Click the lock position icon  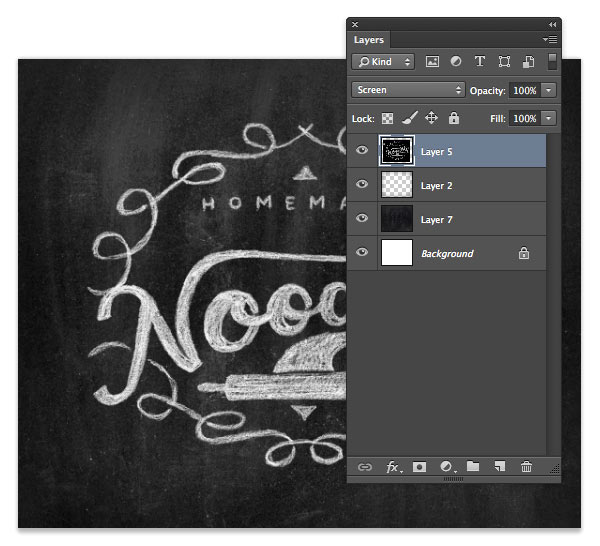[x=432, y=118]
